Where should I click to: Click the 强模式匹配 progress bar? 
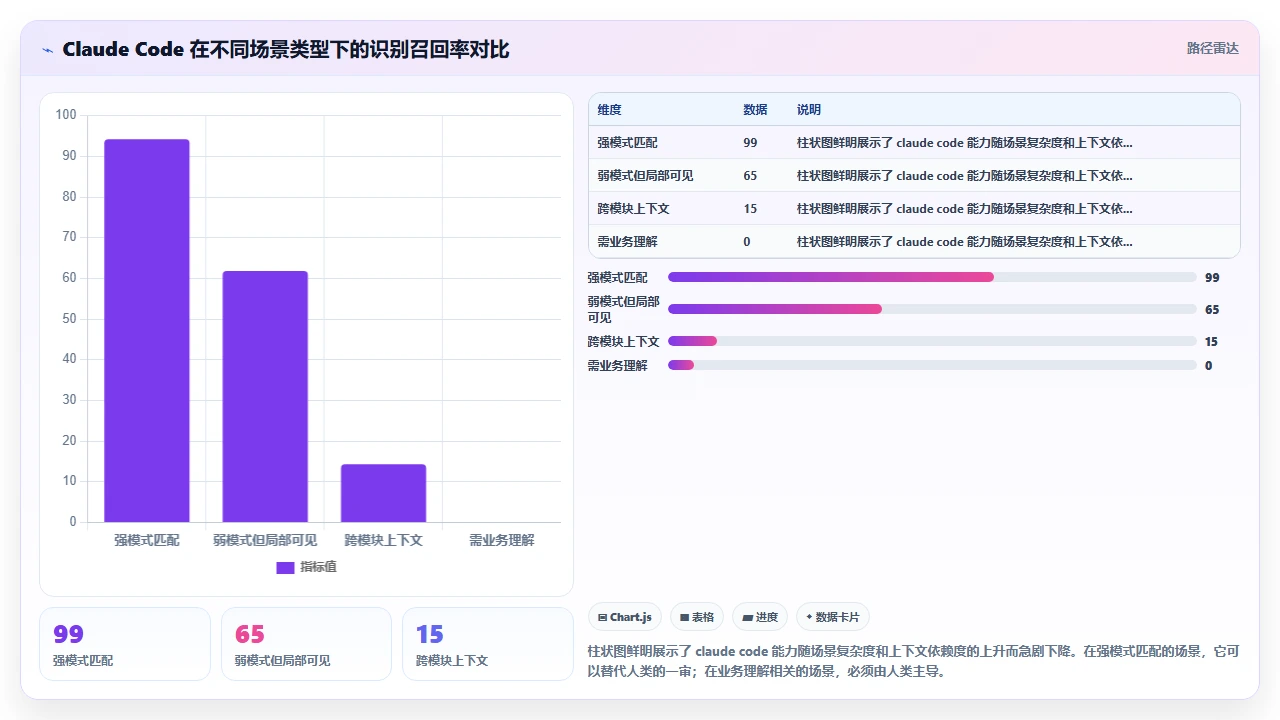point(932,277)
